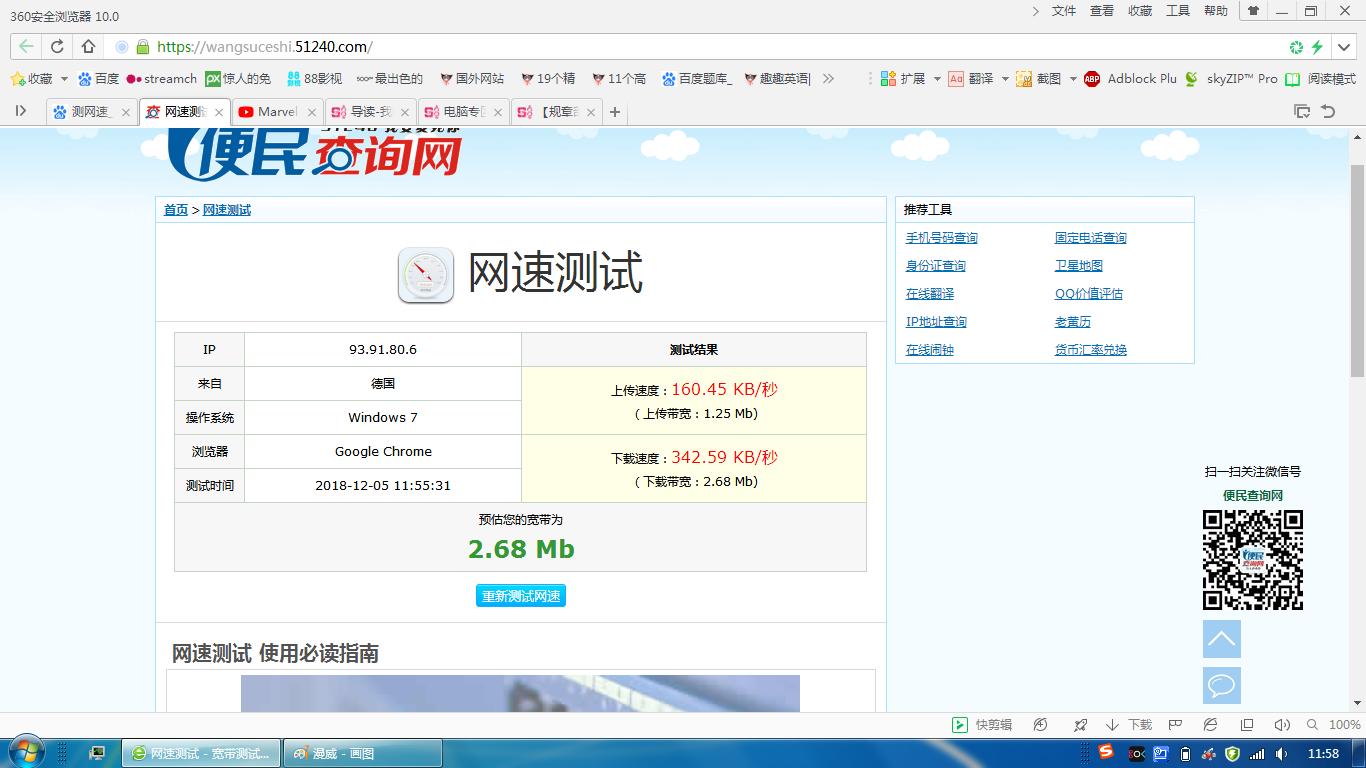Expand the 翻译 dropdown arrow

pyautogui.click(x=1005, y=78)
